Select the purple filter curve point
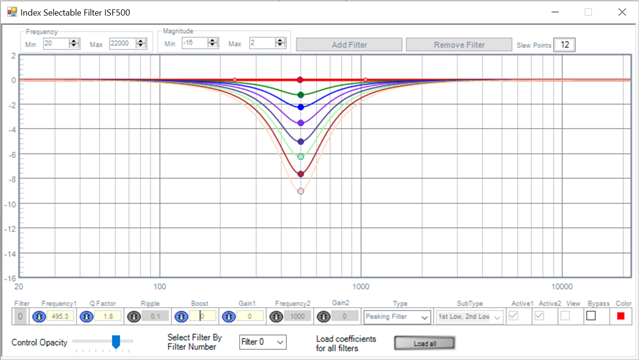Image resolution: width=639 pixels, height=360 pixels. [x=301, y=123]
